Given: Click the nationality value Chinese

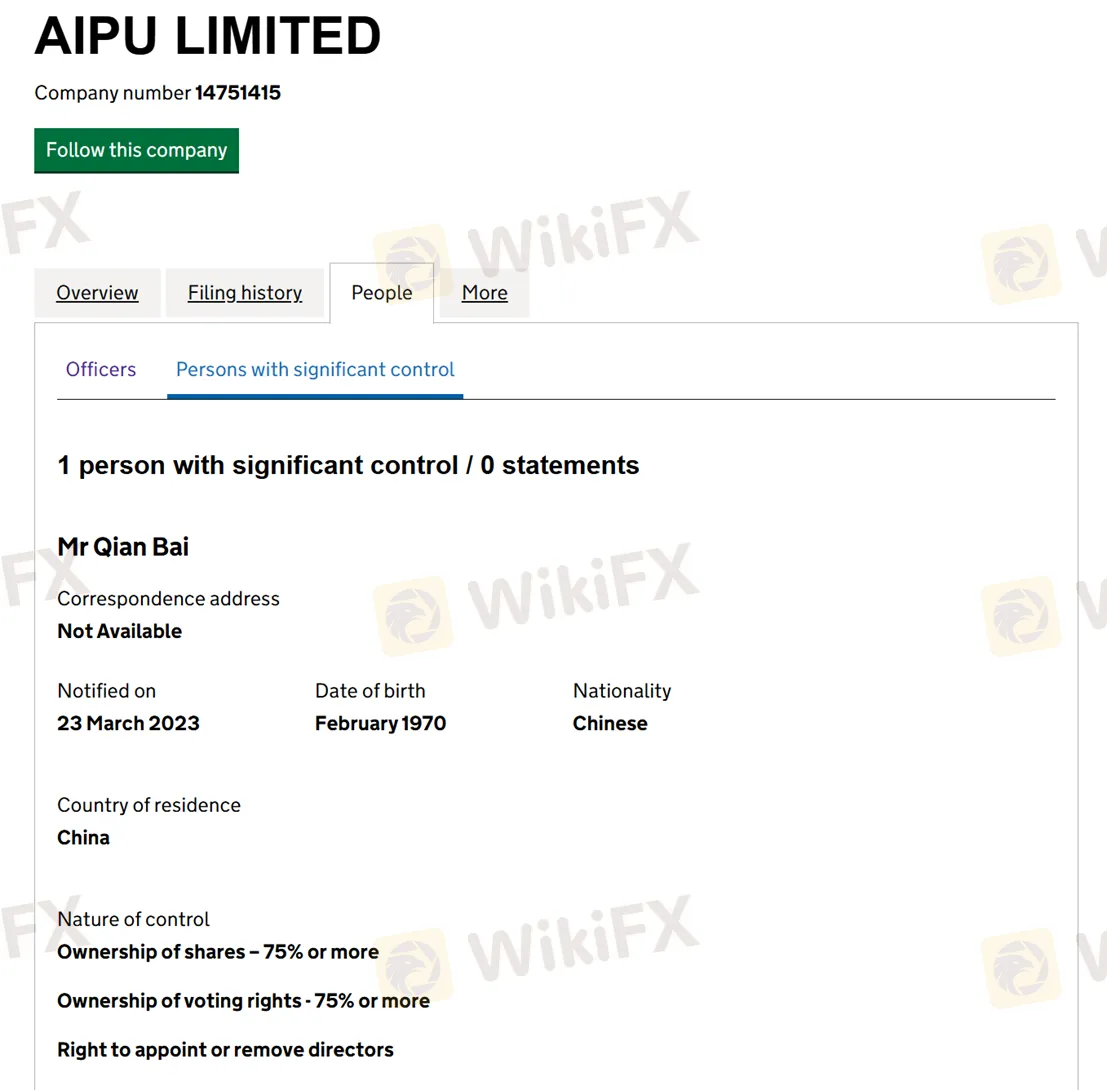Looking at the screenshot, I should coord(610,723).
